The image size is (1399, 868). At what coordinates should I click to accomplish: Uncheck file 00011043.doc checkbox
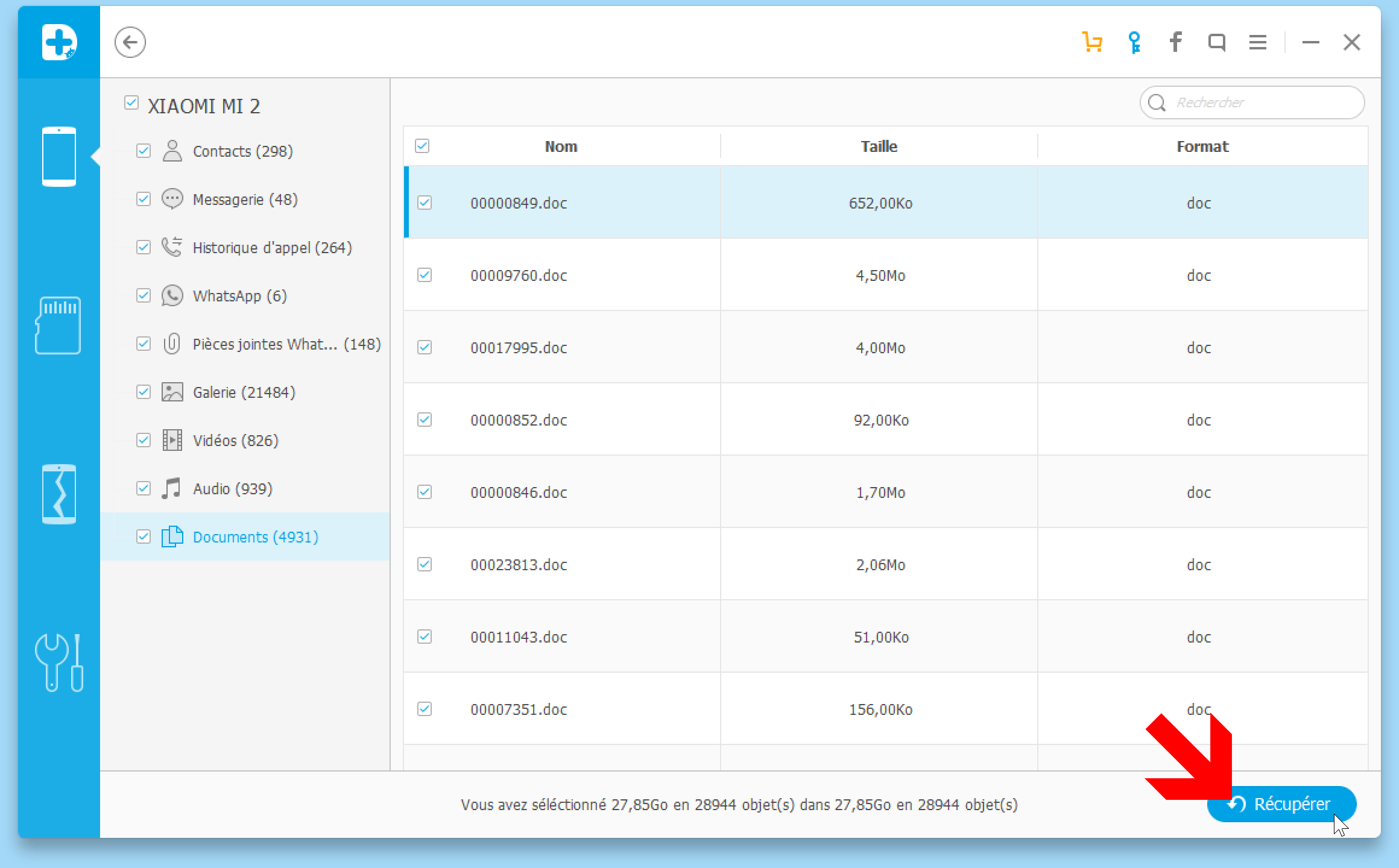coord(425,637)
